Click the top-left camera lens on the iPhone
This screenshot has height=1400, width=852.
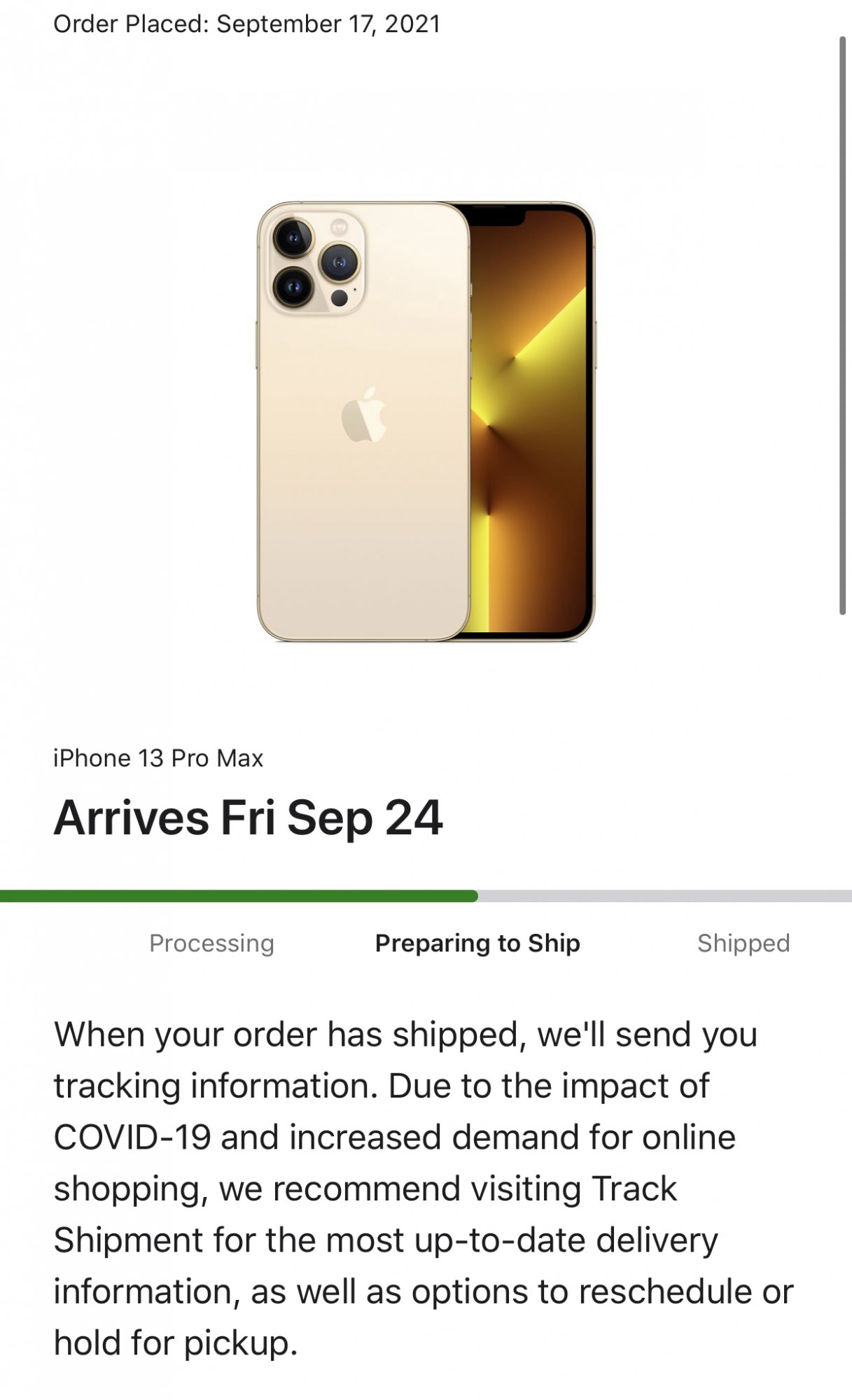coord(293,239)
